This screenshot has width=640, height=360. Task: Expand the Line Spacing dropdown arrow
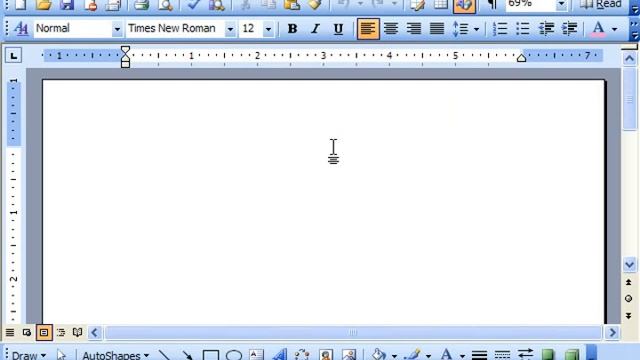476,29
